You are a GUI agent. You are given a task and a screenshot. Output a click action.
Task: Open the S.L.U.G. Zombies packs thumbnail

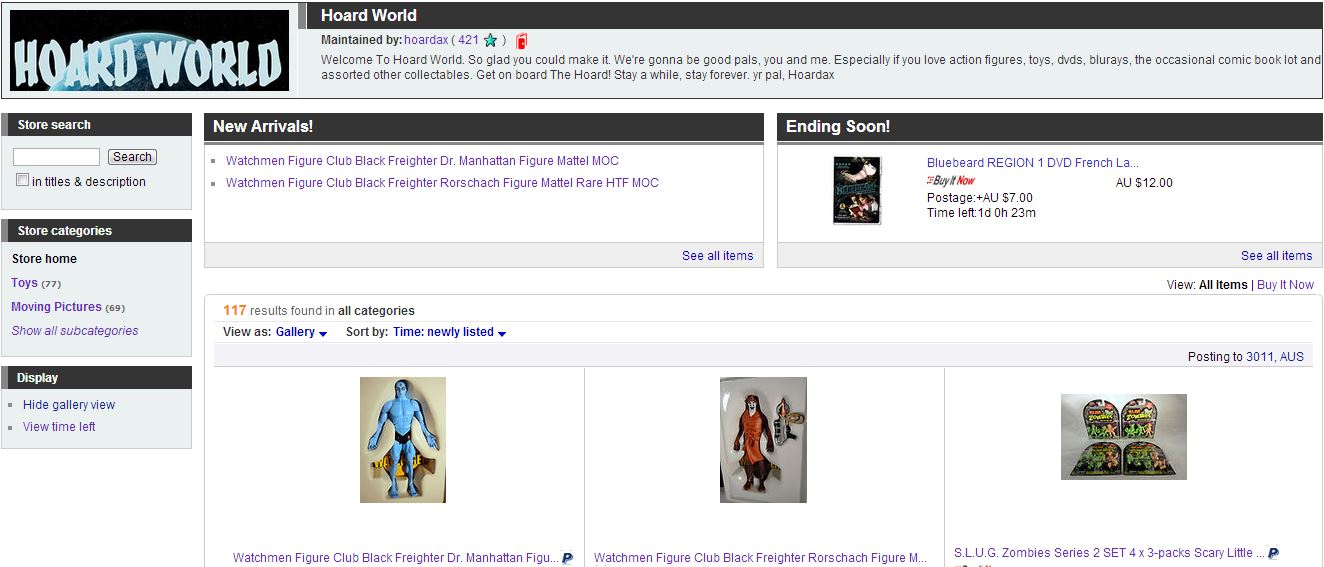(1124, 436)
